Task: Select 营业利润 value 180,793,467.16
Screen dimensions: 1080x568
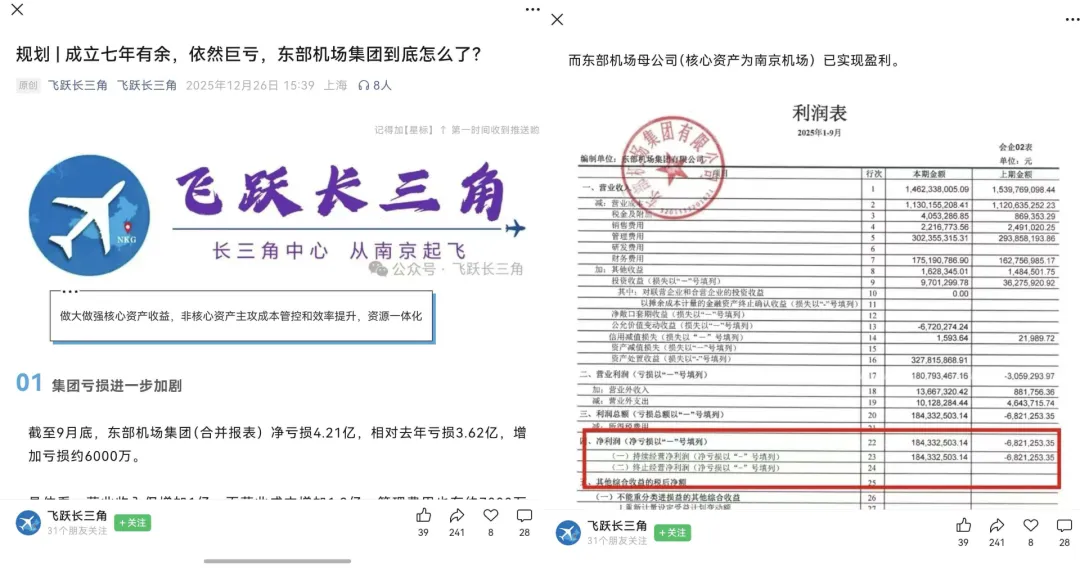Action: click(x=939, y=376)
